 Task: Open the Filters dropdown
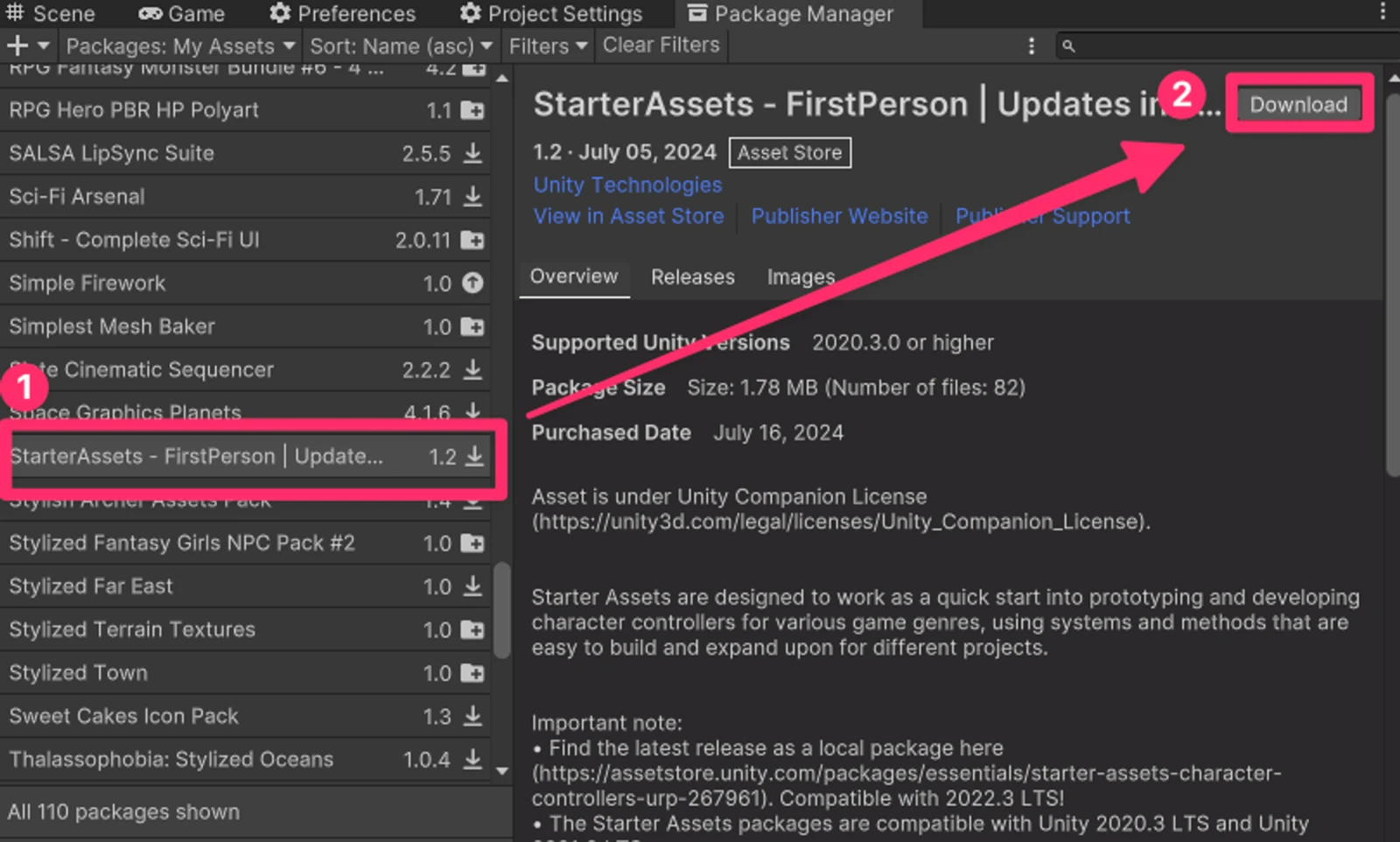pyautogui.click(x=548, y=46)
